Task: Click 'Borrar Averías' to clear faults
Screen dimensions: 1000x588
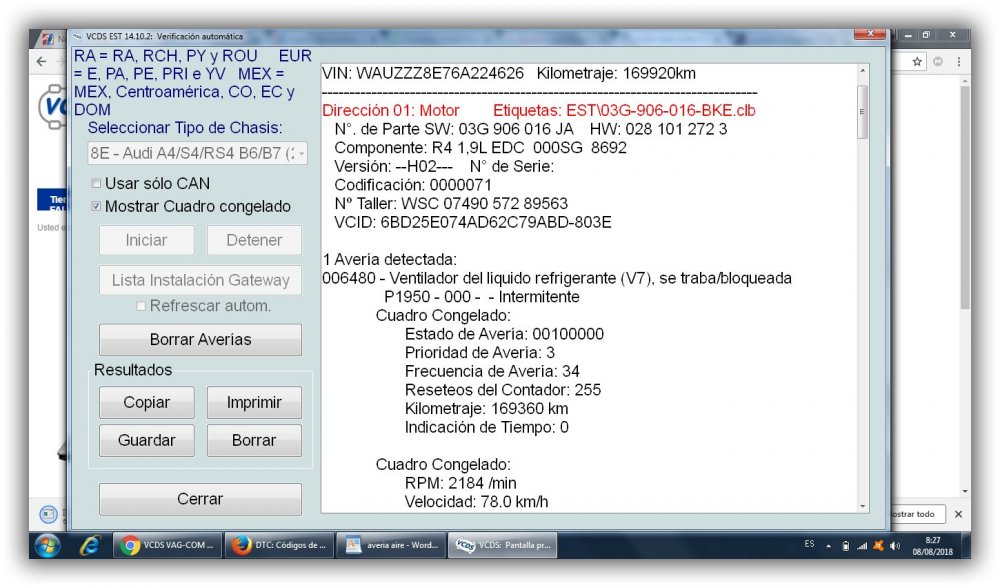Action: tap(200, 340)
